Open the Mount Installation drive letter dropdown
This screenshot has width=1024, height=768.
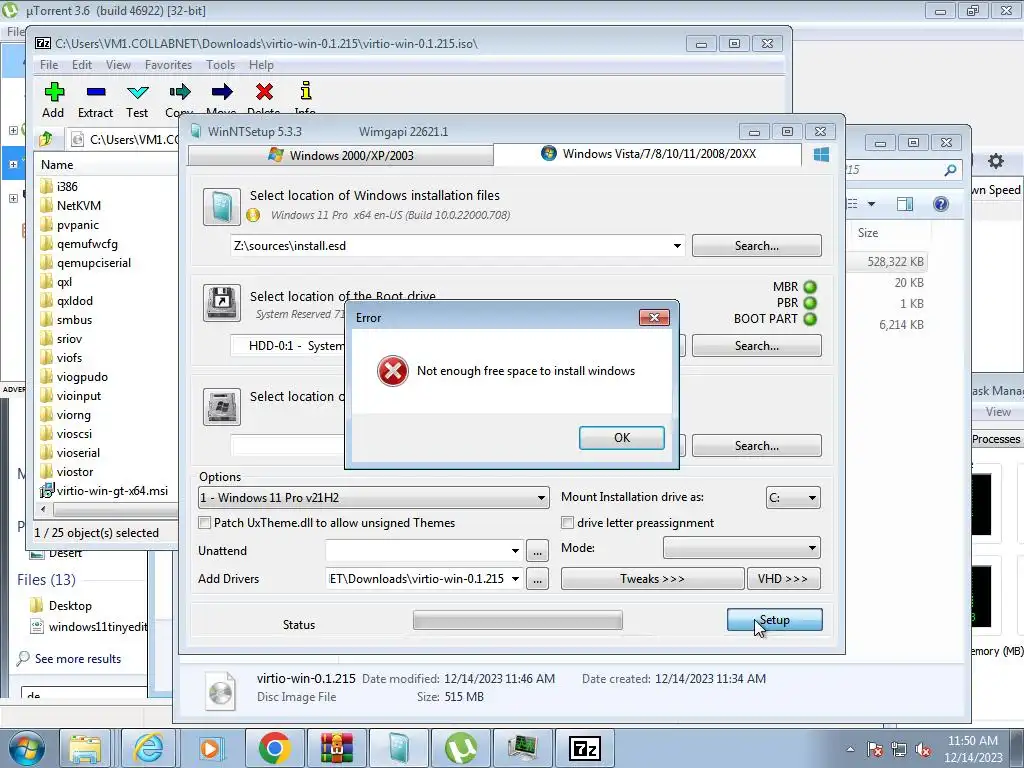tap(793, 498)
